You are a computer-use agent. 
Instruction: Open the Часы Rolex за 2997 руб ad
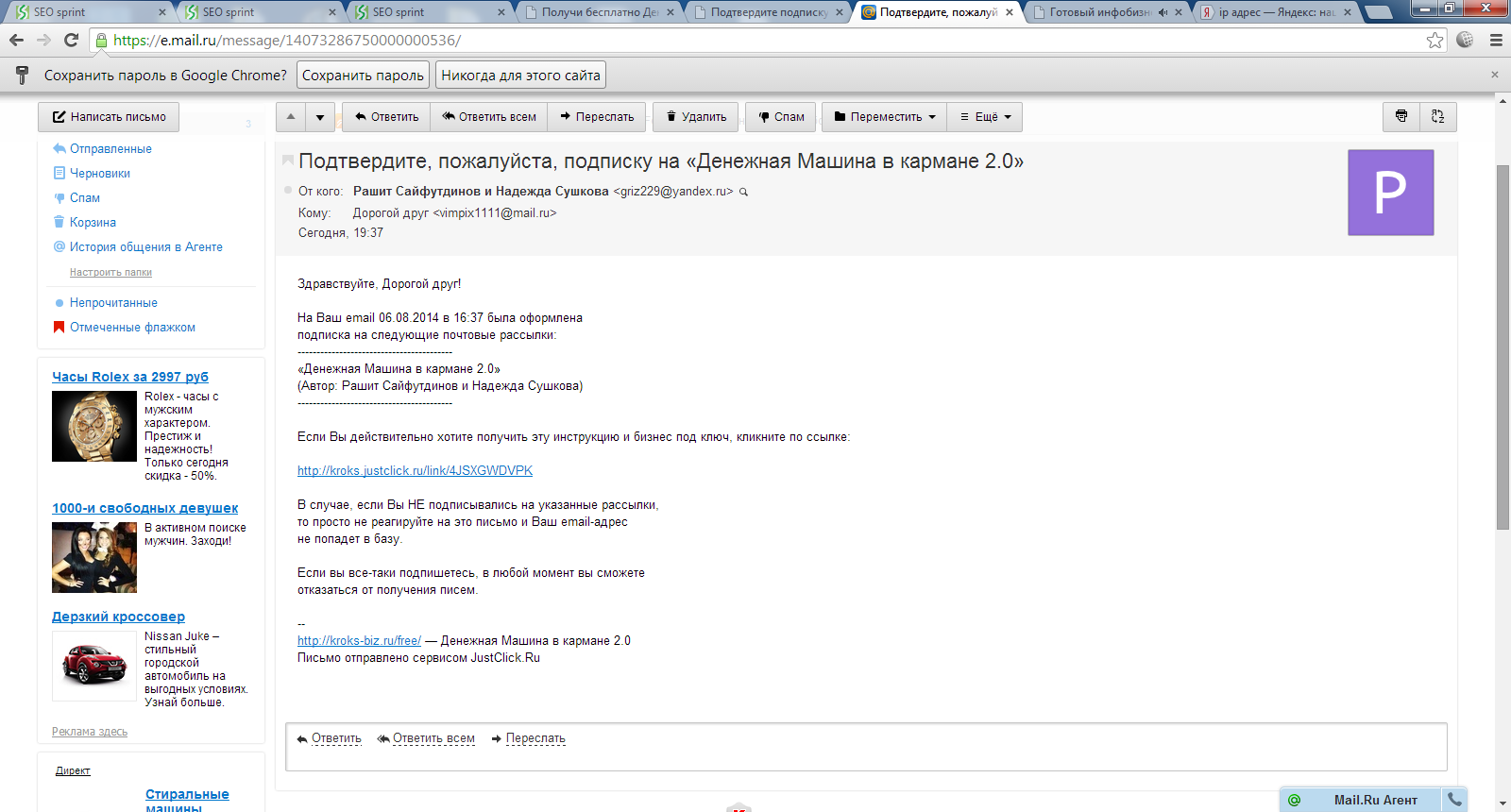click(130, 377)
